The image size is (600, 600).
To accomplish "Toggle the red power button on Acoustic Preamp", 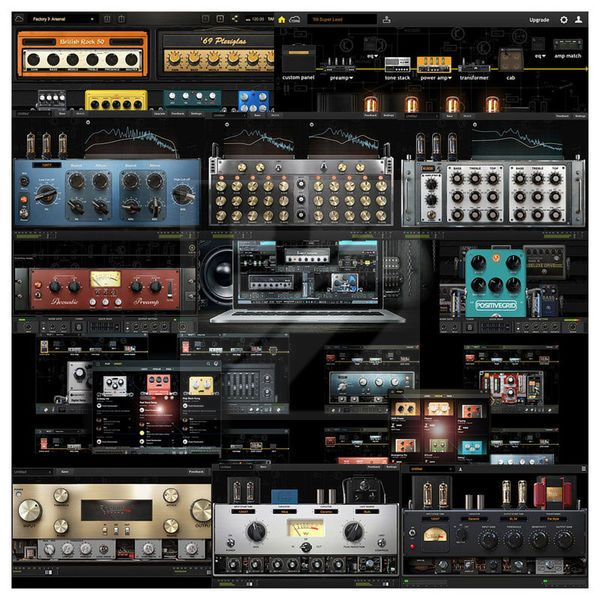I will pos(38,285).
